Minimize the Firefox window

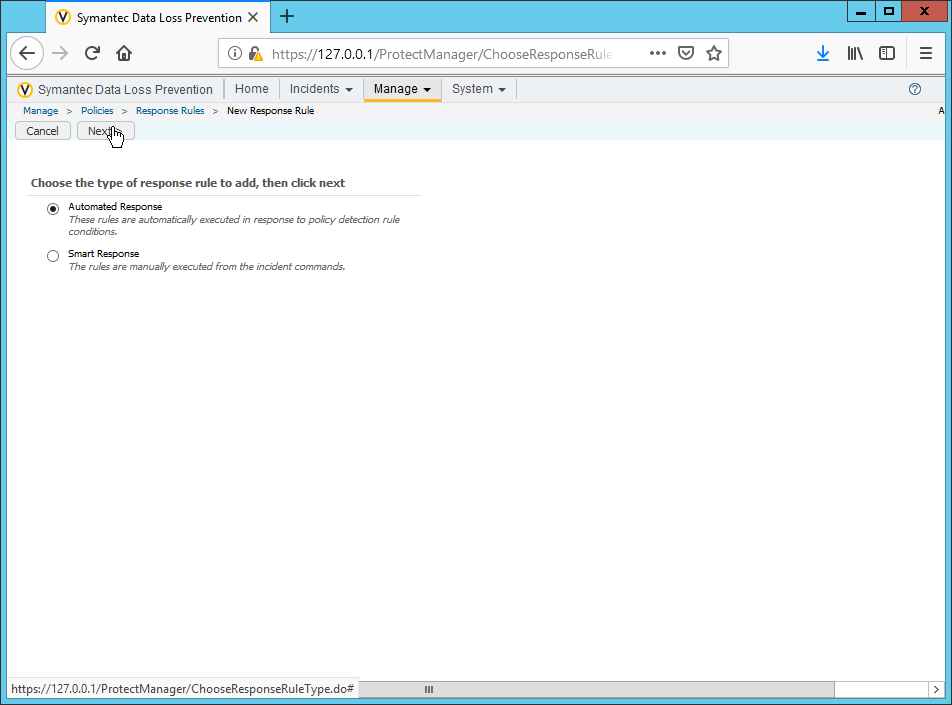(861, 12)
